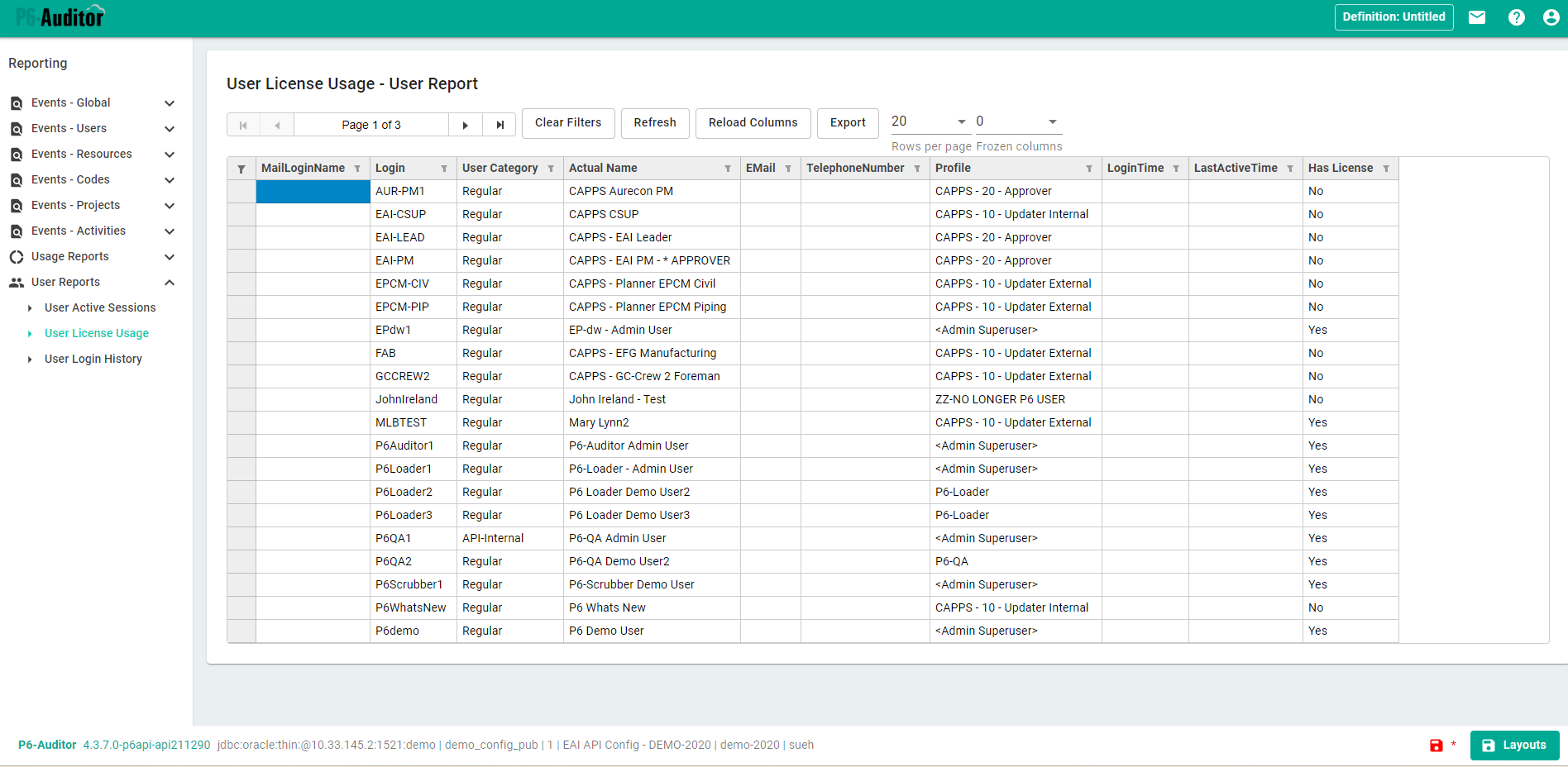Open the help icon in the top bar
This screenshot has height=767, width=1568.
pyautogui.click(x=1516, y=17)
